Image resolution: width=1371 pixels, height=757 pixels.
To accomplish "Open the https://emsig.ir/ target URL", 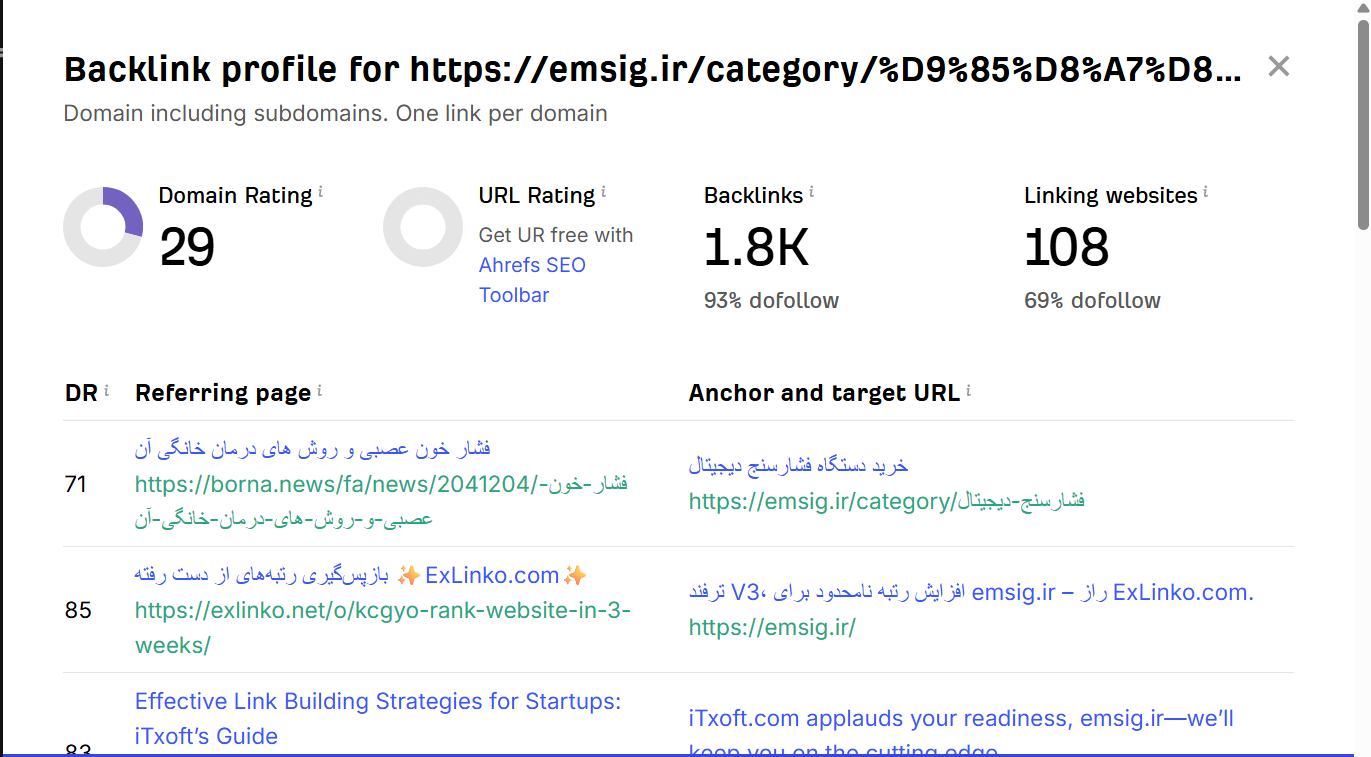I will [x=772, y=627].
